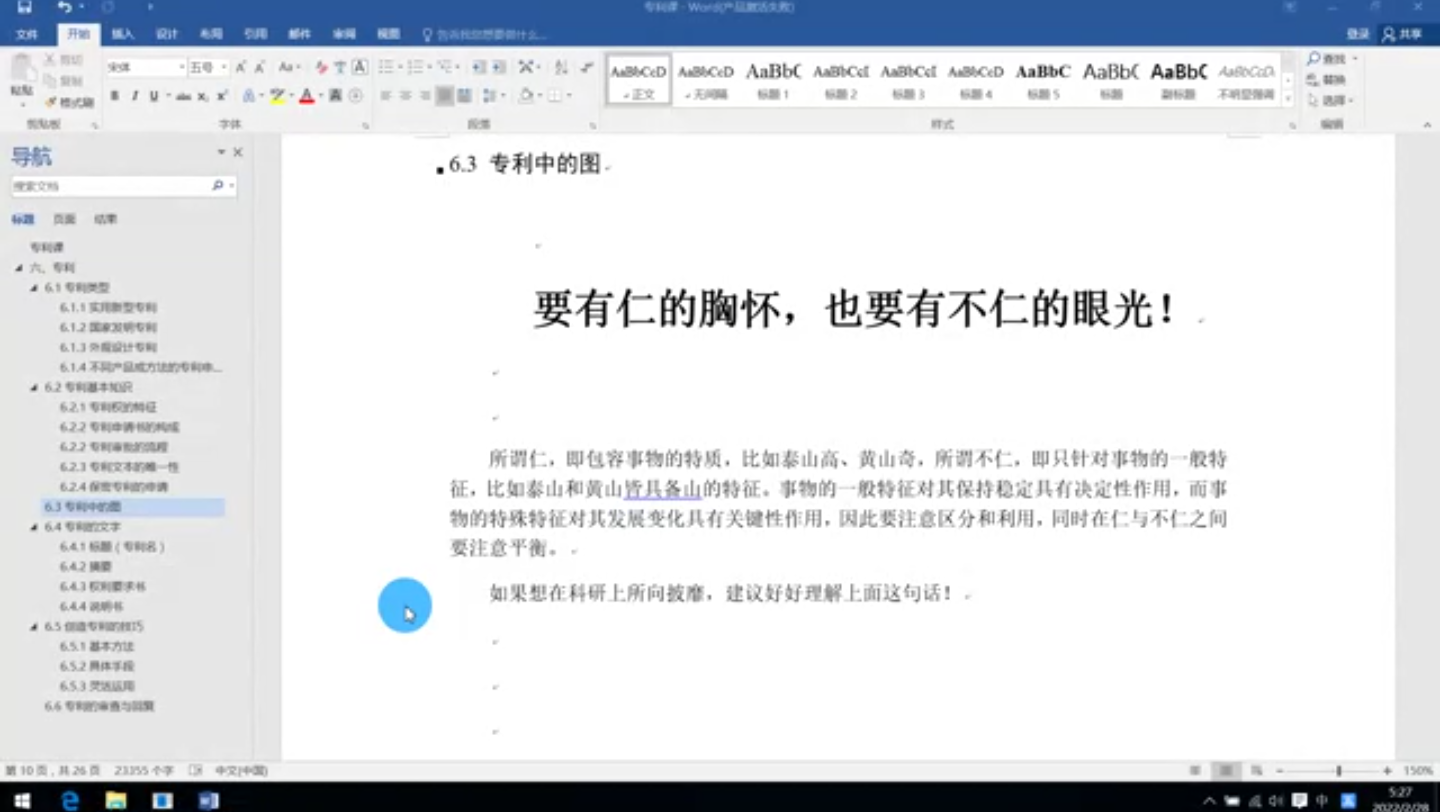Open text effects (outlined A) button
The height and width of the screenshot is (812, 1440).
point(249,96)
